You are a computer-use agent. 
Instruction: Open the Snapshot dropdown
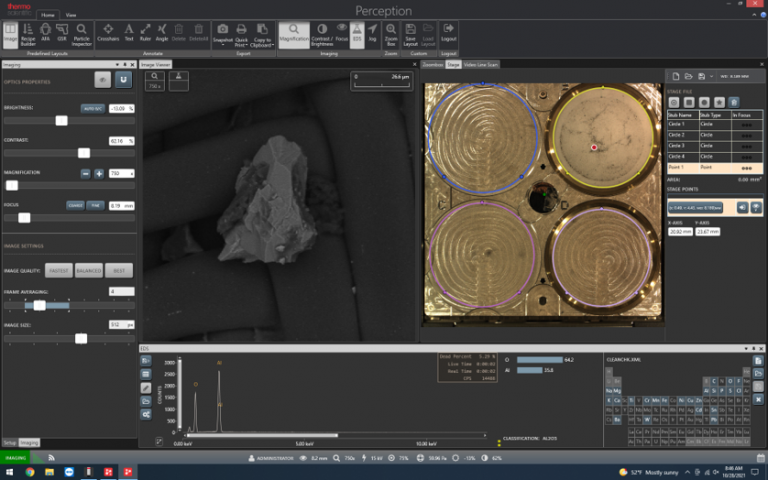pyautogui.click(x=222, y=46)
